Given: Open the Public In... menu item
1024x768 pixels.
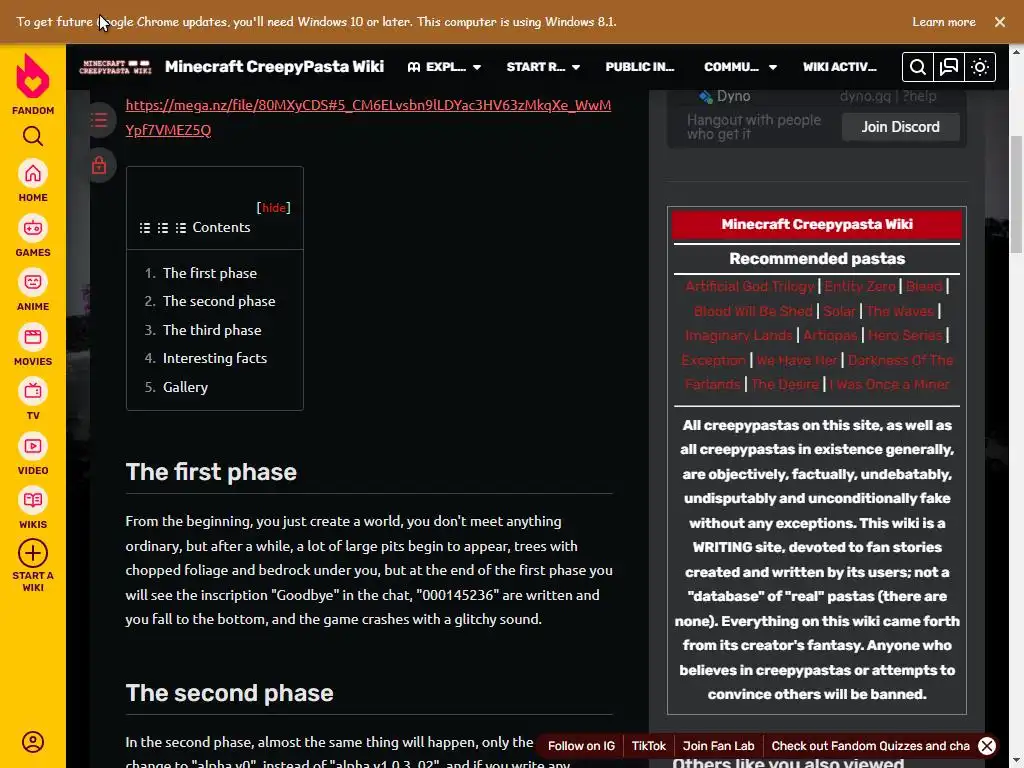Looking at the screenshot, I should click(639, 67).
